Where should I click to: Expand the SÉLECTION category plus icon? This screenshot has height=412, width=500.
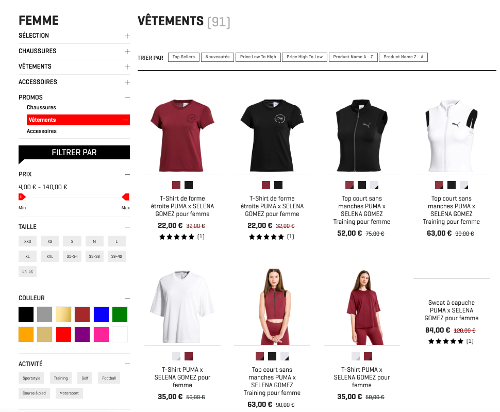(127, 36)
